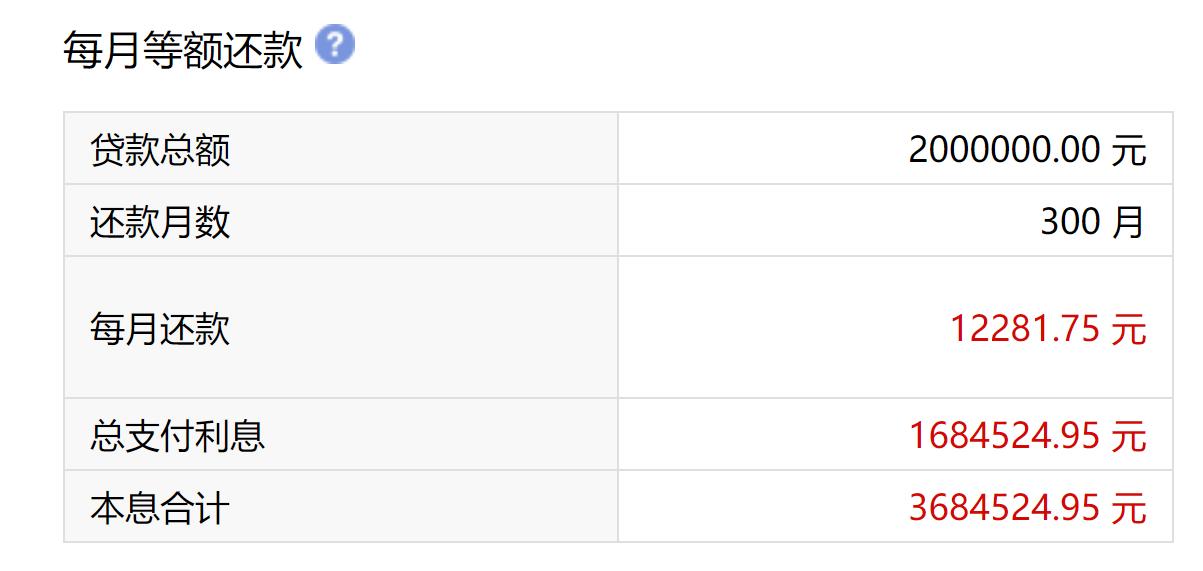Select the 每月还款 row label
This screenshot has height=571, width=1203.
coord(160,328)
